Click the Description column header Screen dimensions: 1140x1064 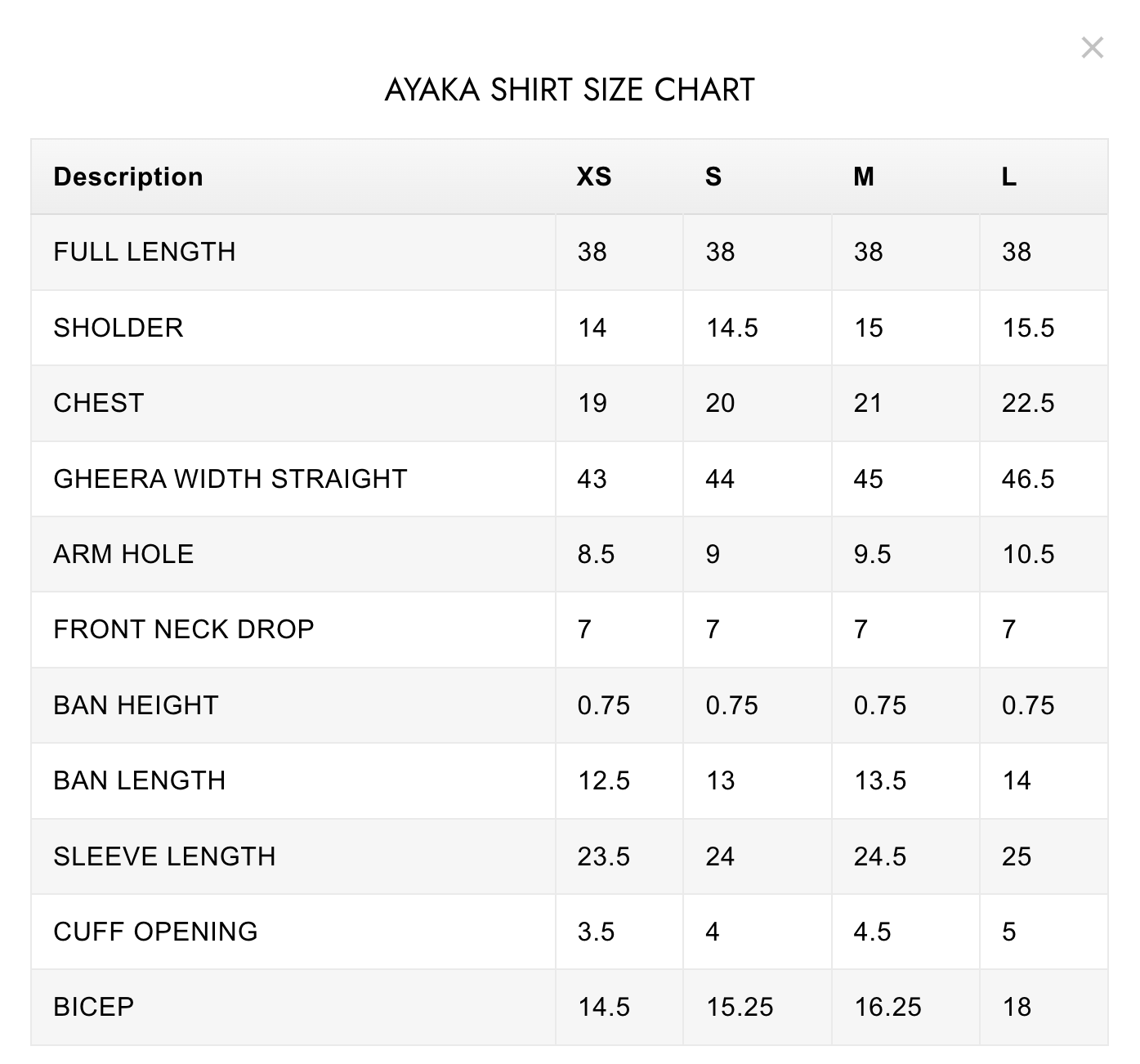128,177
